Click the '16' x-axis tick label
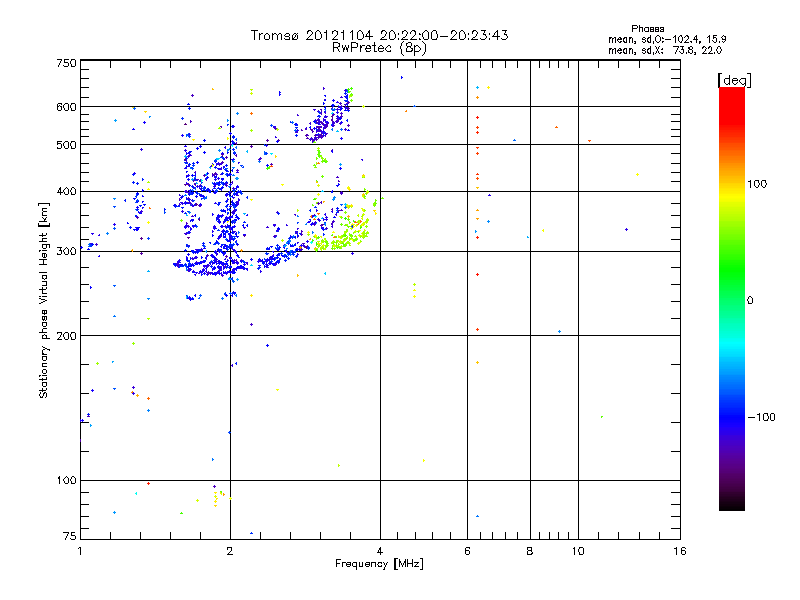This screenshot has width=800, height=600. coord(680,551)
